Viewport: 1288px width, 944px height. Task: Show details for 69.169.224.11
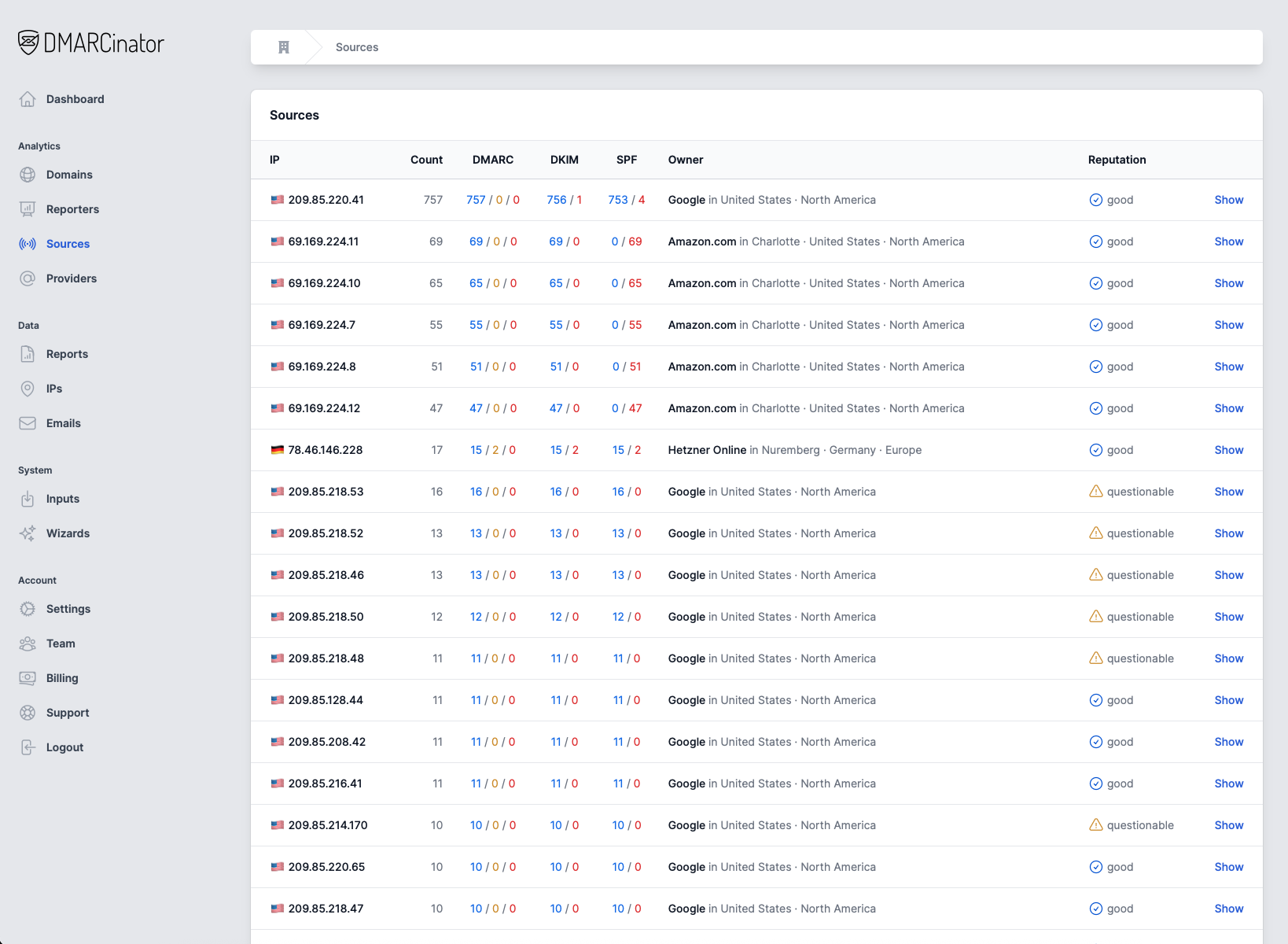[x=1229, y=242]
